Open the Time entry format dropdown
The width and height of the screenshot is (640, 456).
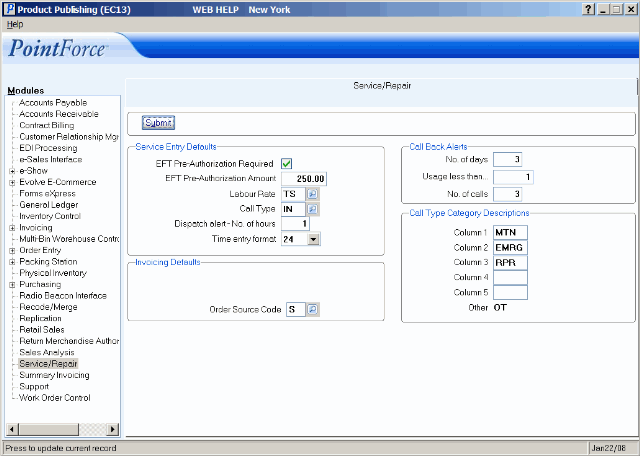click(313, 239)
